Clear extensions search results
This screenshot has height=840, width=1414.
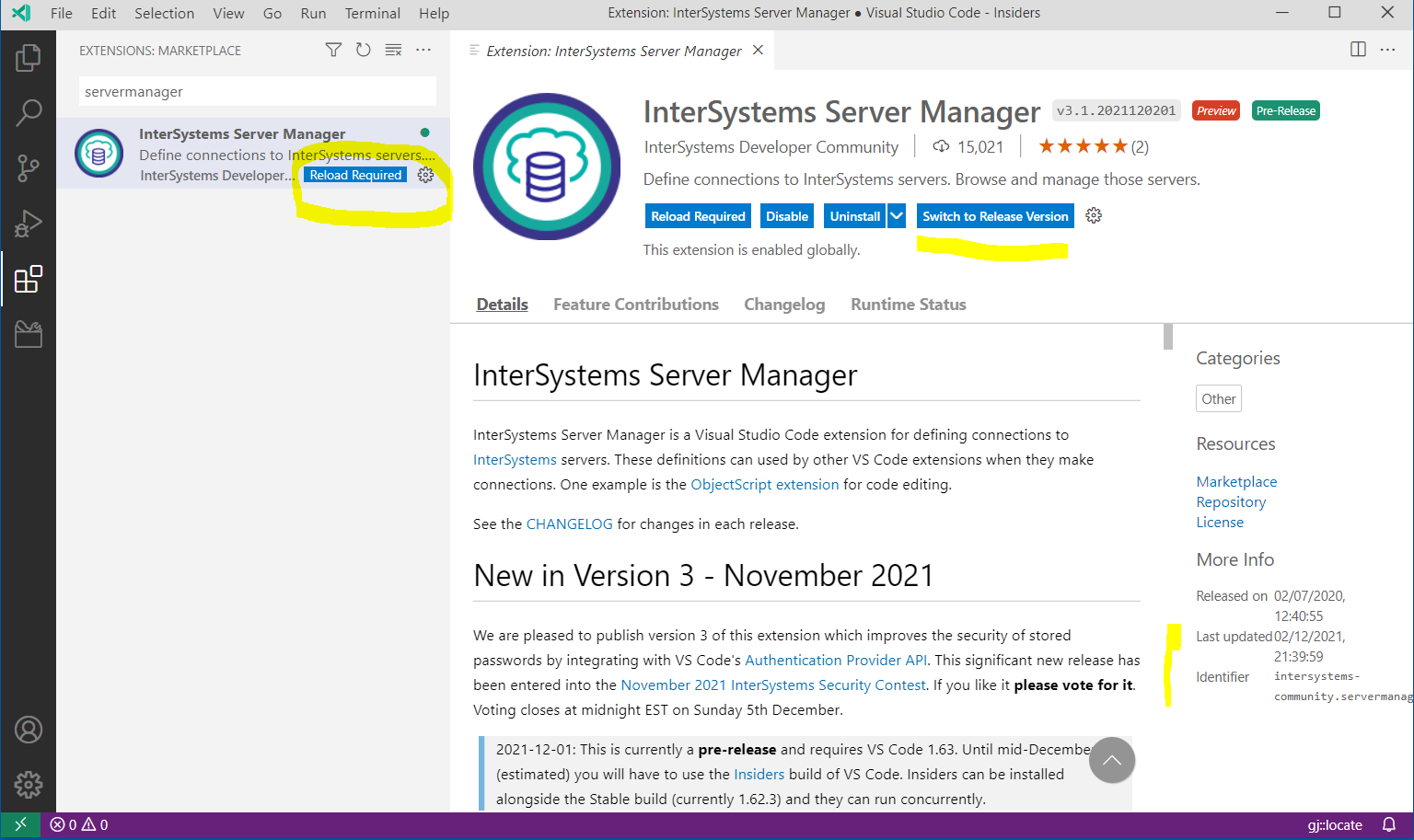pyautogui.click(x=393, y=50)
